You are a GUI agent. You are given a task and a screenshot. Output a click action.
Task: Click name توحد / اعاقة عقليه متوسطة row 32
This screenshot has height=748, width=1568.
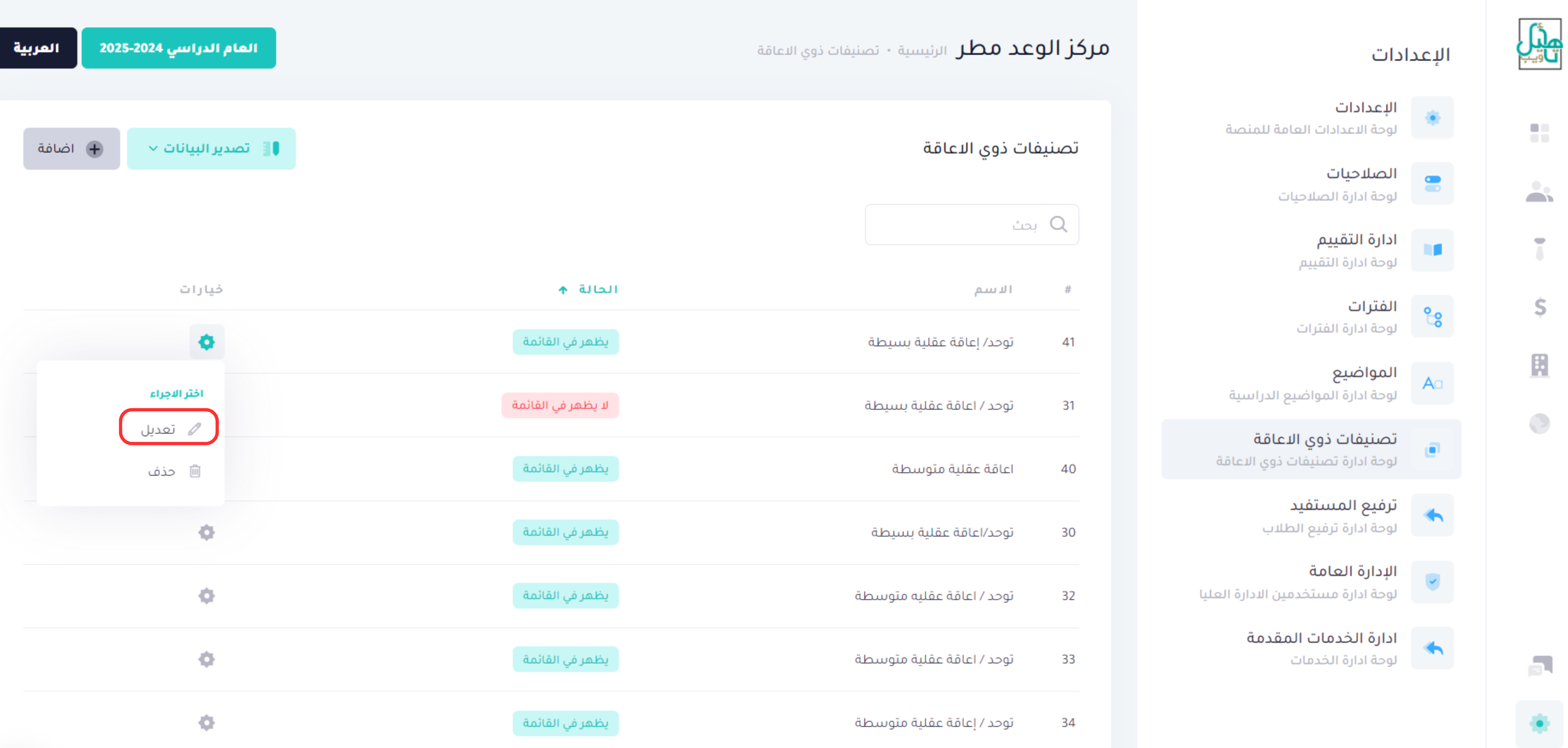click(x=934, y=595)
